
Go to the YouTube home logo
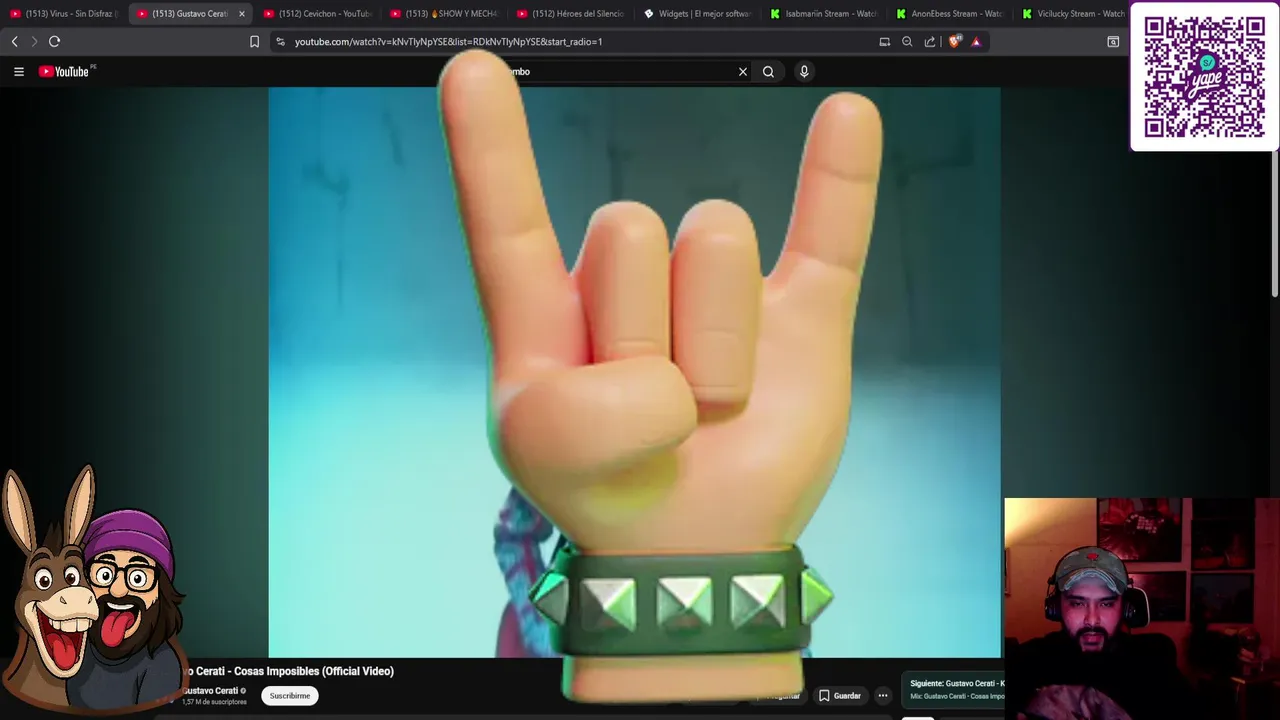point(66,71)
